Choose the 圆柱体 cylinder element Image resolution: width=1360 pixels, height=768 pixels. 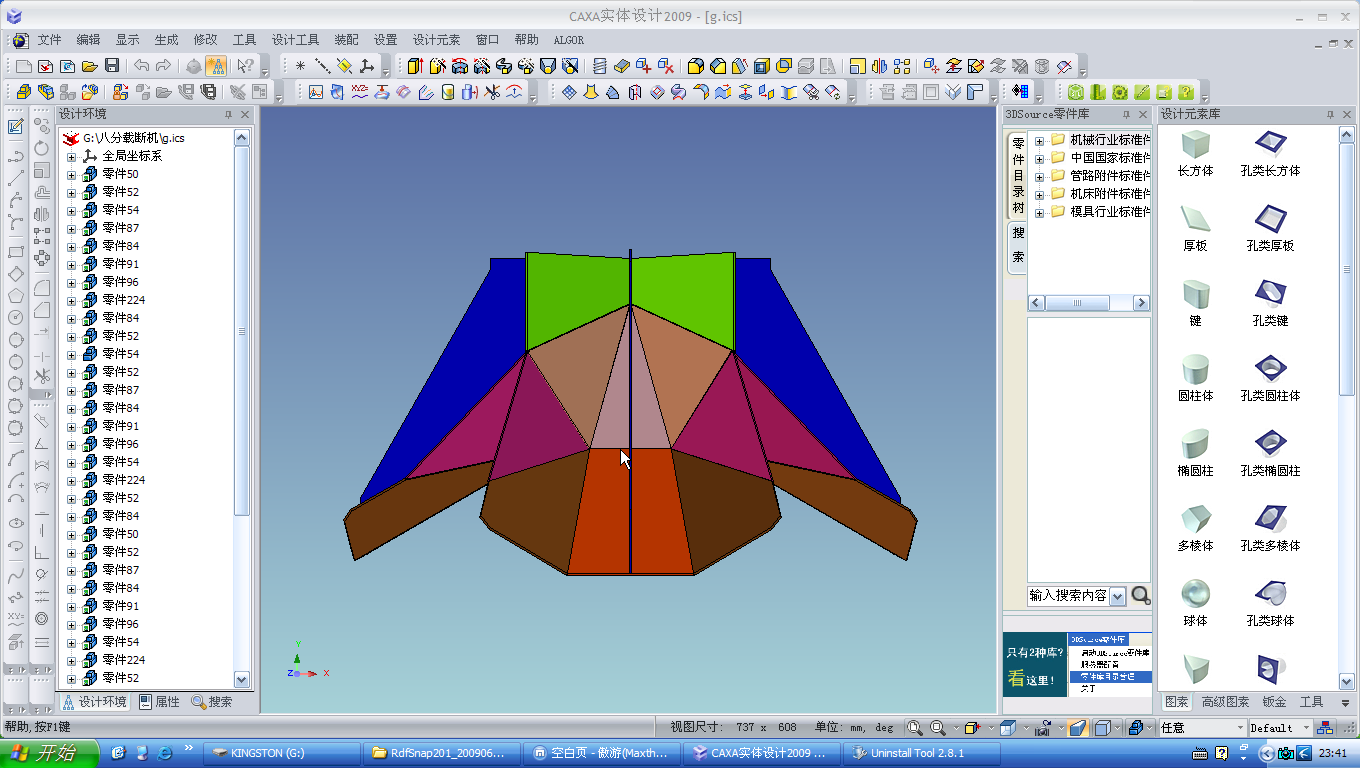pyautogui.click(x=1195, y=369)
